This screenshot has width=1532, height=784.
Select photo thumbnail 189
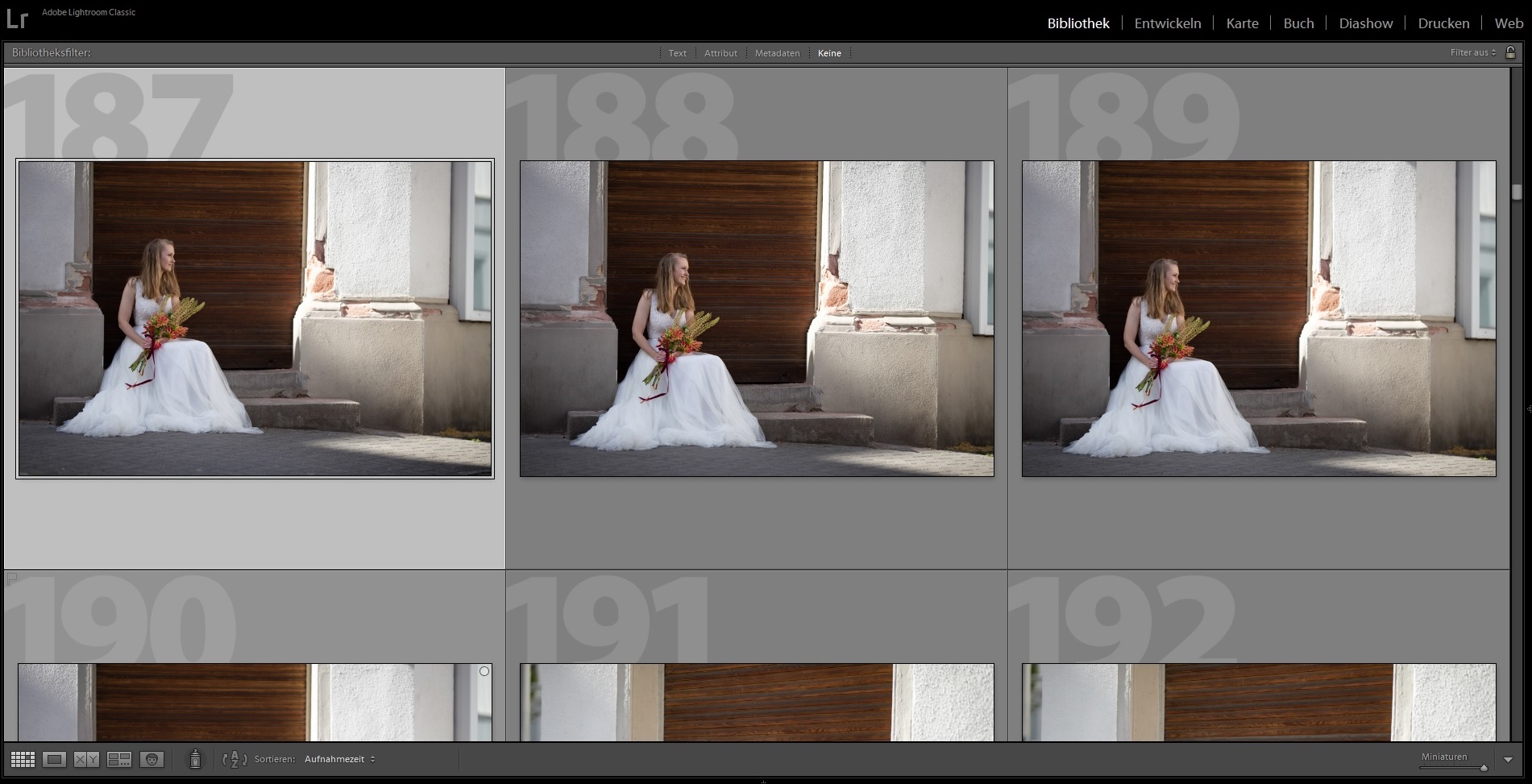1259,318
